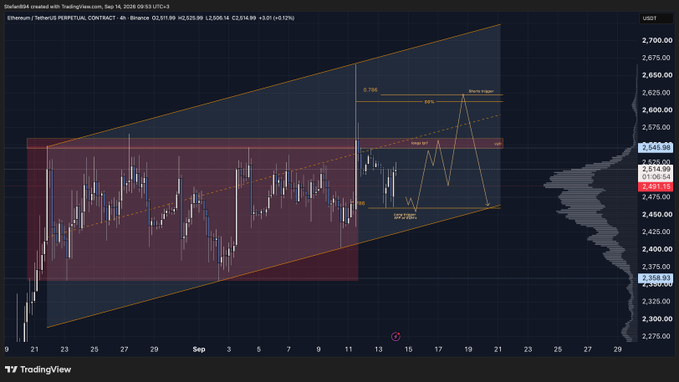The width and height of the screenshot is (679, 382).
Task: Click the open value O2,511.99
Action: click(x=163, y=18)
